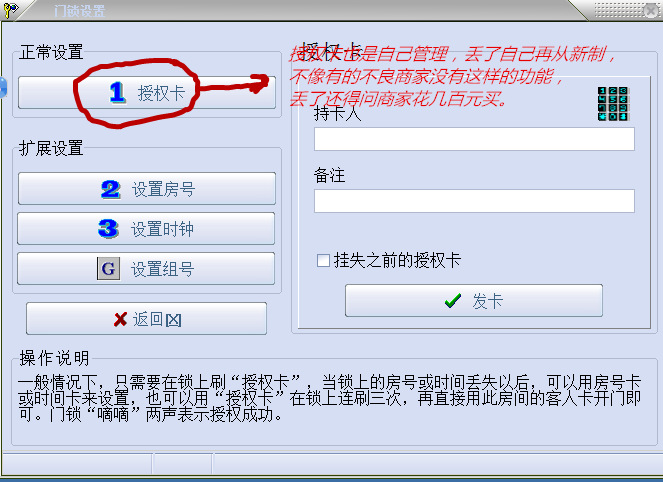Screen dimensions: 663x482
Task: Open the numeric keypad icon
Action: (614, 104)
